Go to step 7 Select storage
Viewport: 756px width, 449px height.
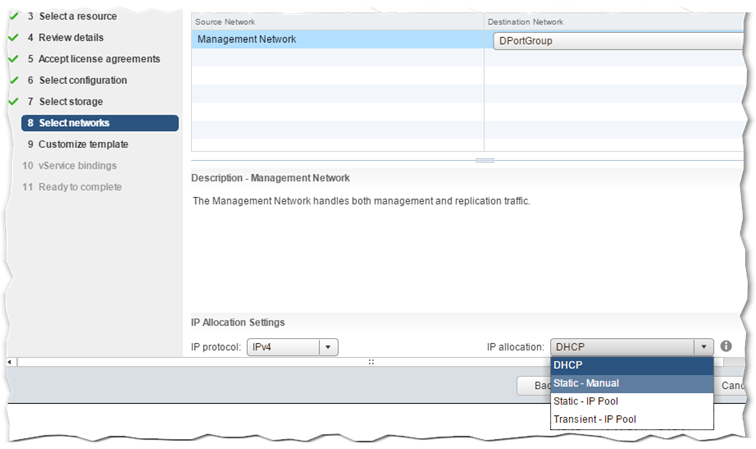65,101
